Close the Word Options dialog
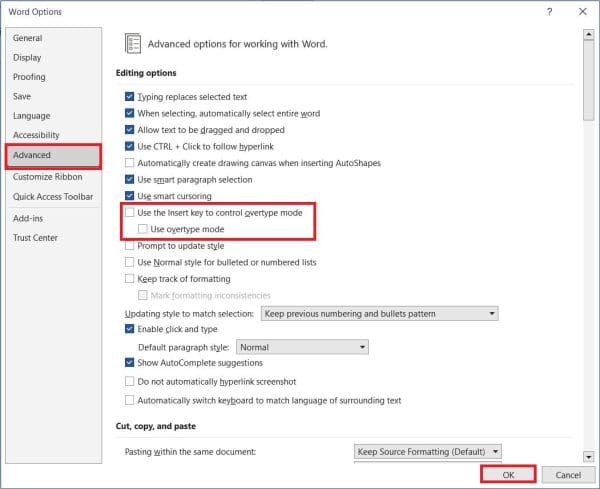600x489 pixels. click(582, 11)
